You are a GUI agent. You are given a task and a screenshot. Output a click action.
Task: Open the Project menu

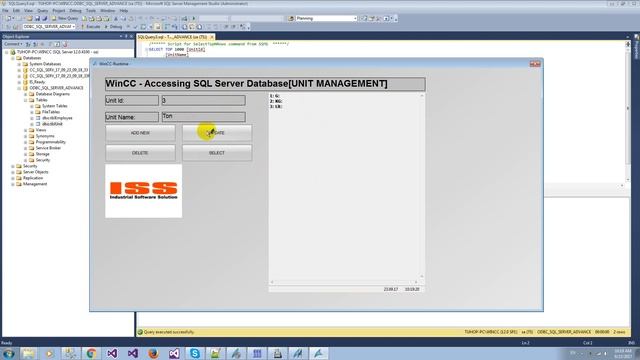(58, 11)
